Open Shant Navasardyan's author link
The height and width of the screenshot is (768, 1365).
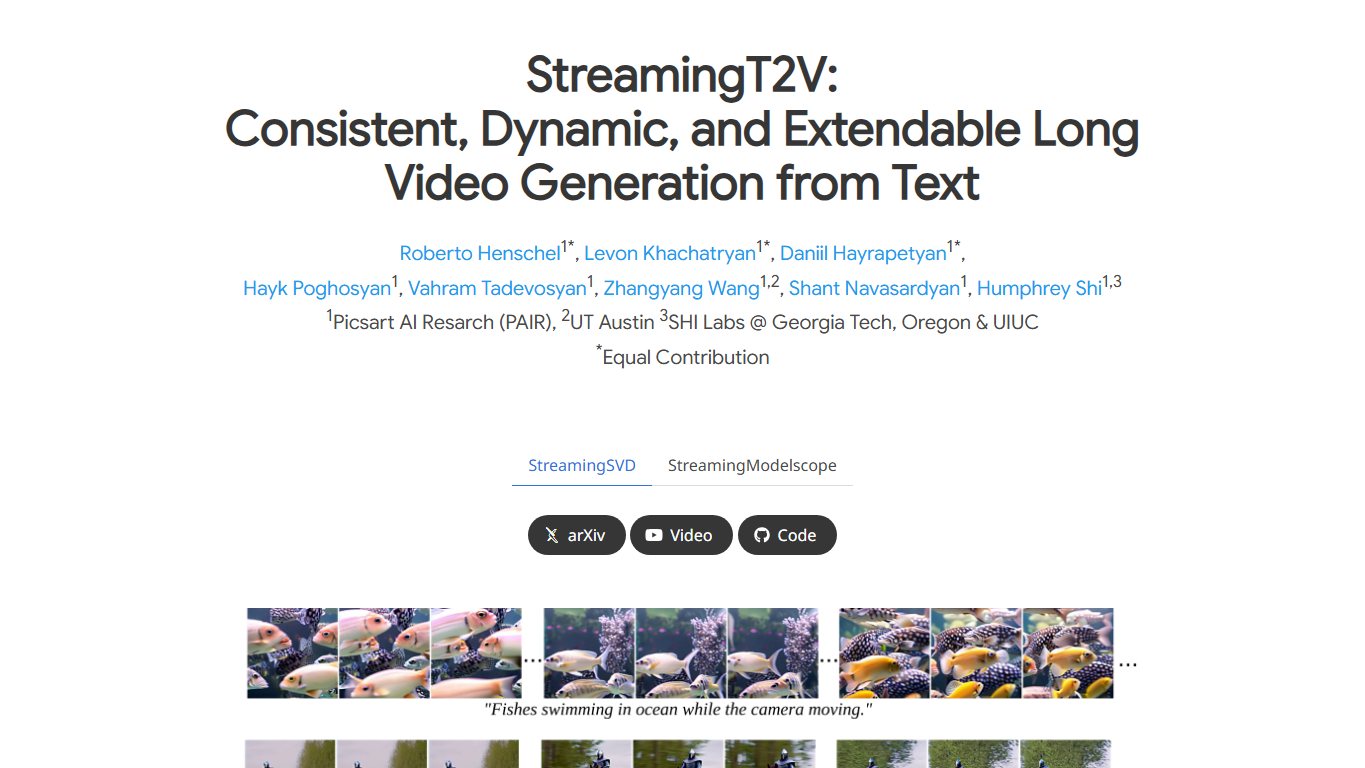(x=875, y=289)
